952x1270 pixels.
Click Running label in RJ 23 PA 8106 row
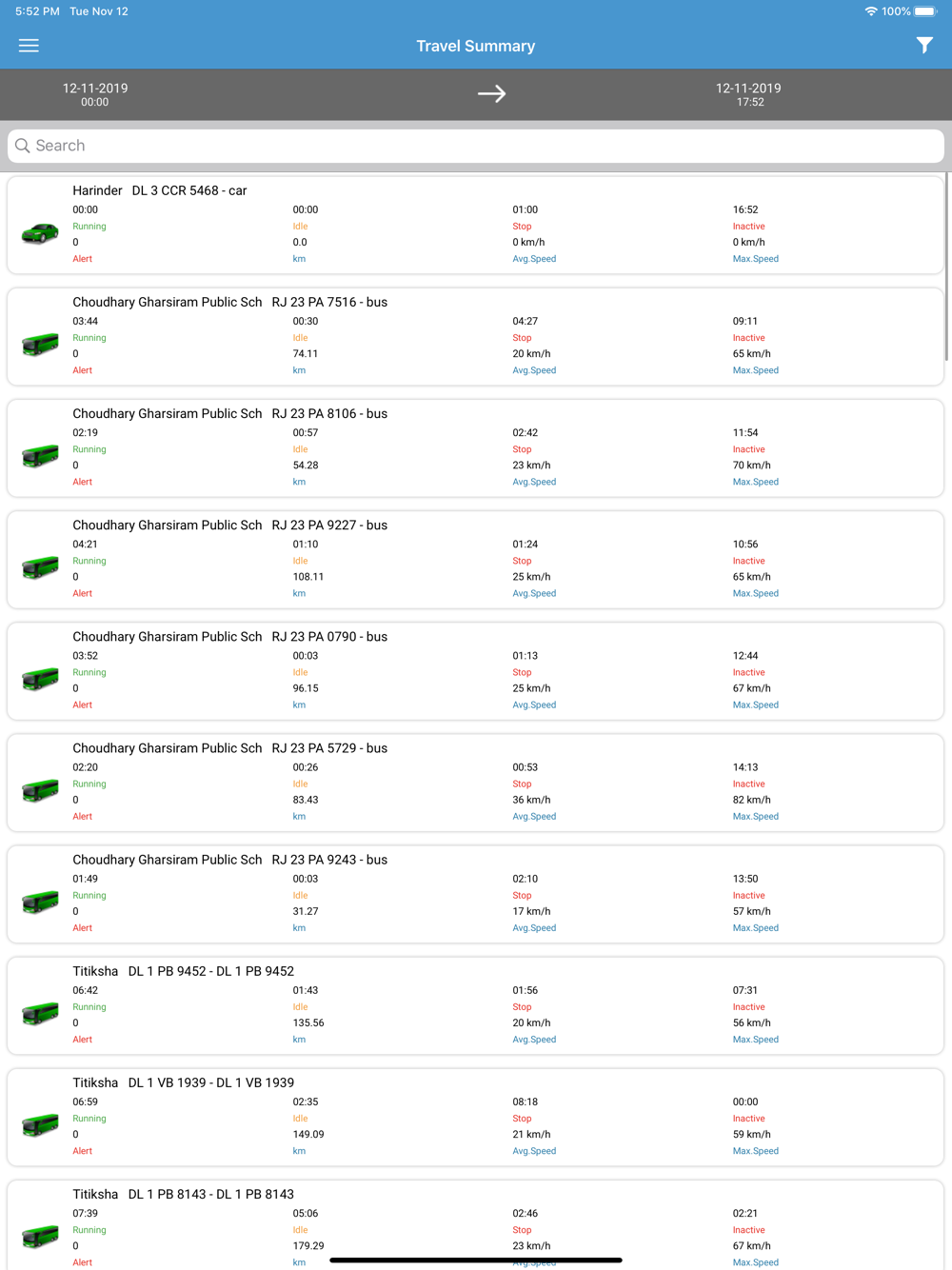point(89,449)
